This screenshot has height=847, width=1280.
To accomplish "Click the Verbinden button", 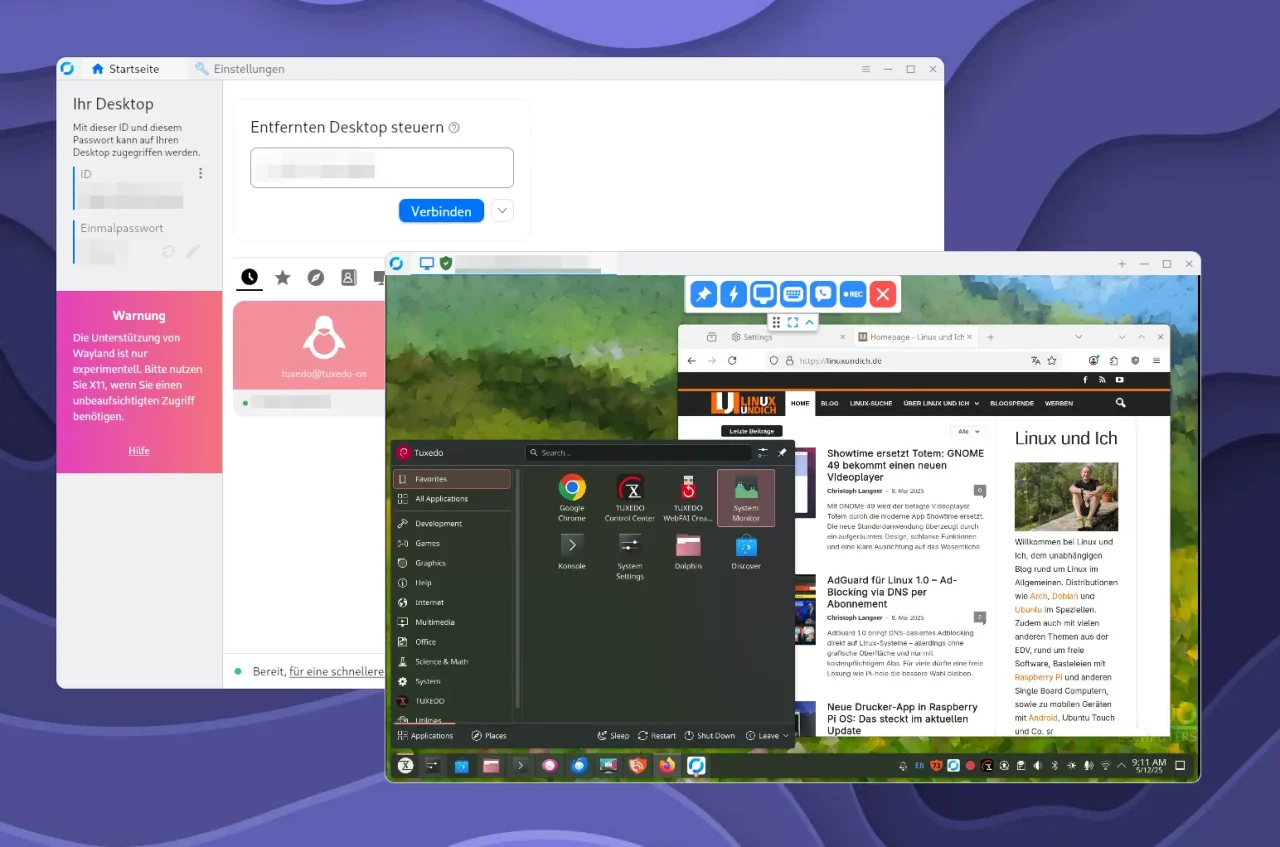I will [x=441, y=211].
